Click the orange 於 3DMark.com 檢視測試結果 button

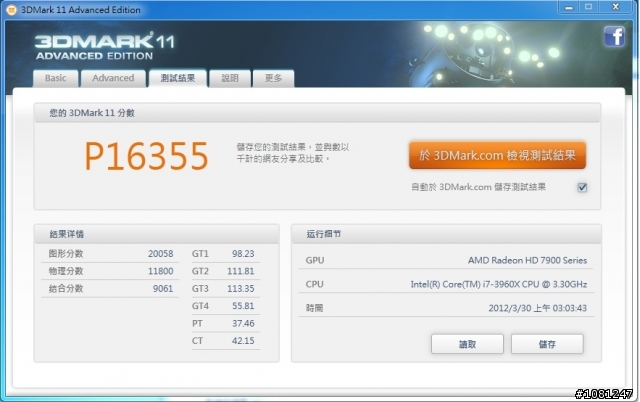tap(497, 155)
